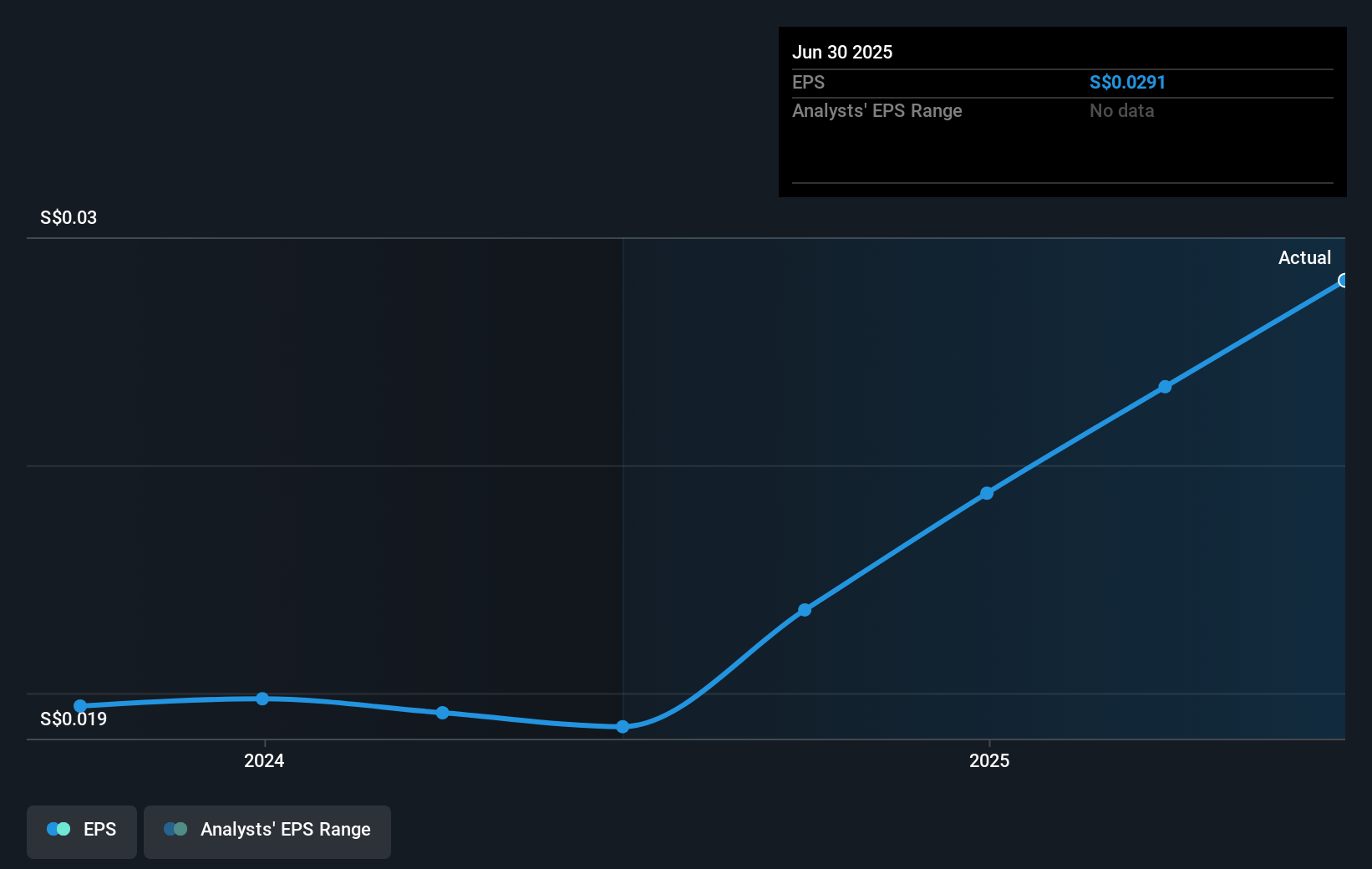This screenshot has height=869, width=1372.
Task: Click the S$0.019 y-axis label
Action: (74, 719)
